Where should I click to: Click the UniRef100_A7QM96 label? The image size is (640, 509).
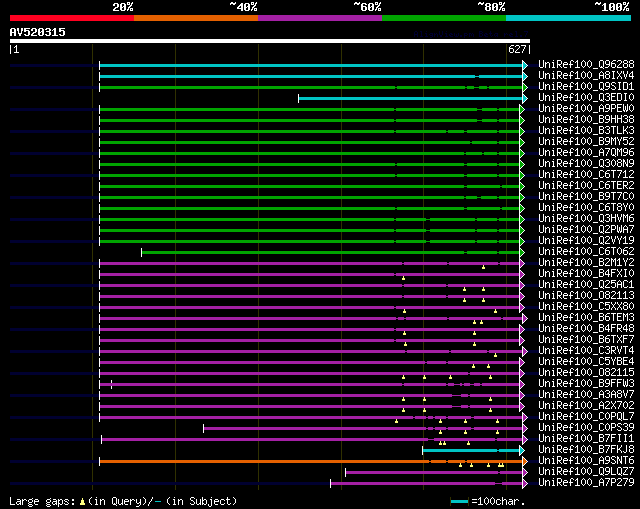point(586,153)
